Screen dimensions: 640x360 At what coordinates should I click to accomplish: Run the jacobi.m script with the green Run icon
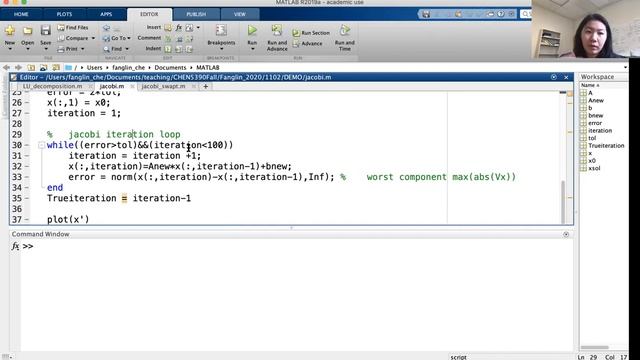[x=252, y=31]
